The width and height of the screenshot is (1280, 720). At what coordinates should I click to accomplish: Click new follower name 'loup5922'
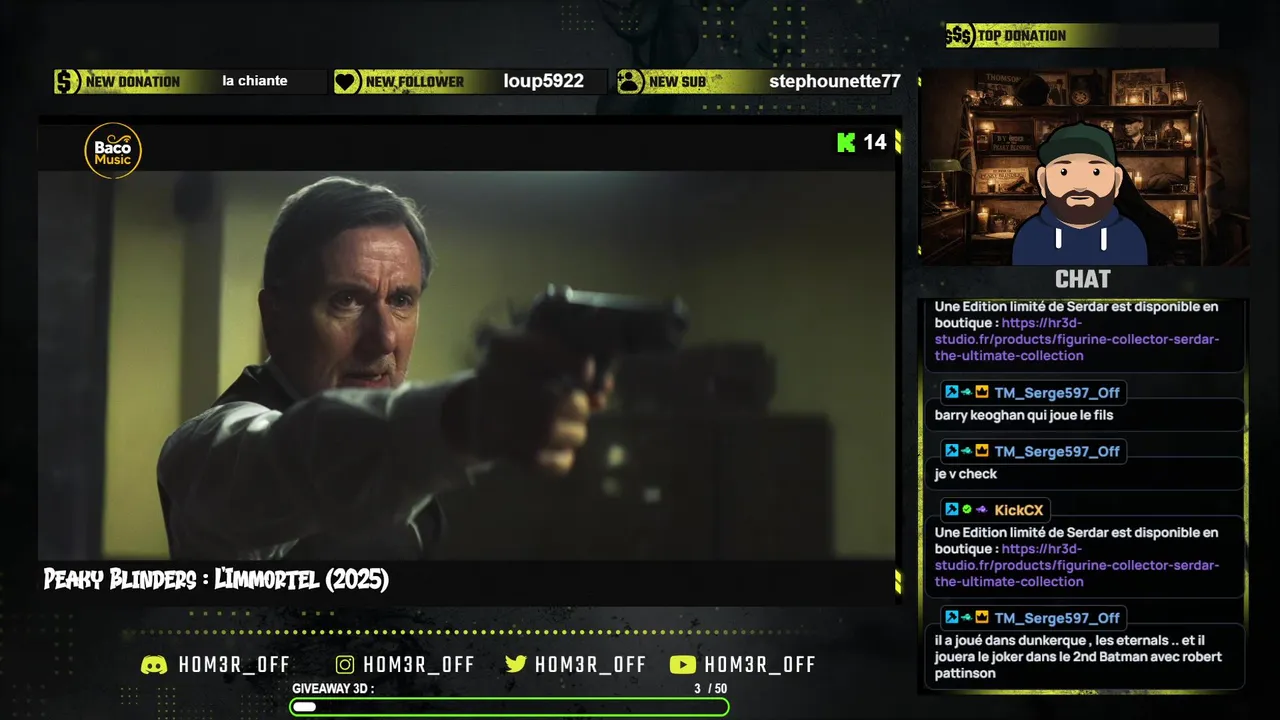(543, 81)
